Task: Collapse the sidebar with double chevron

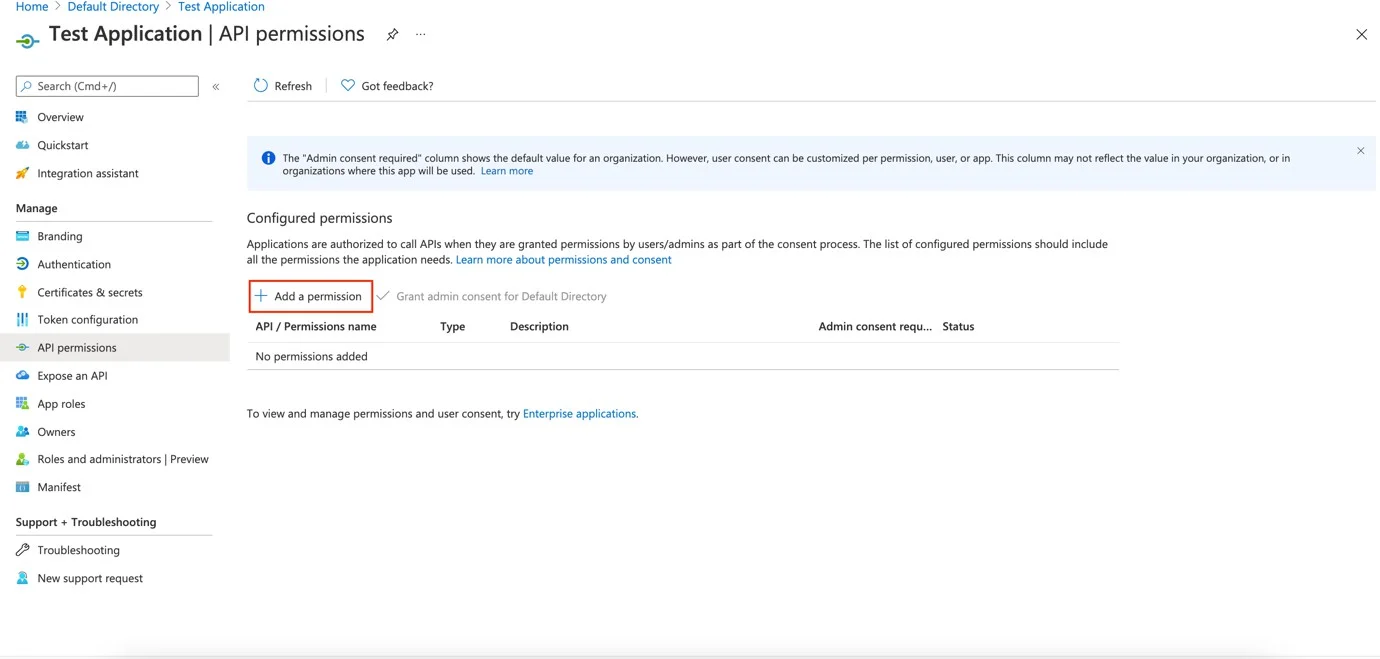Action: tap(216, 87)
